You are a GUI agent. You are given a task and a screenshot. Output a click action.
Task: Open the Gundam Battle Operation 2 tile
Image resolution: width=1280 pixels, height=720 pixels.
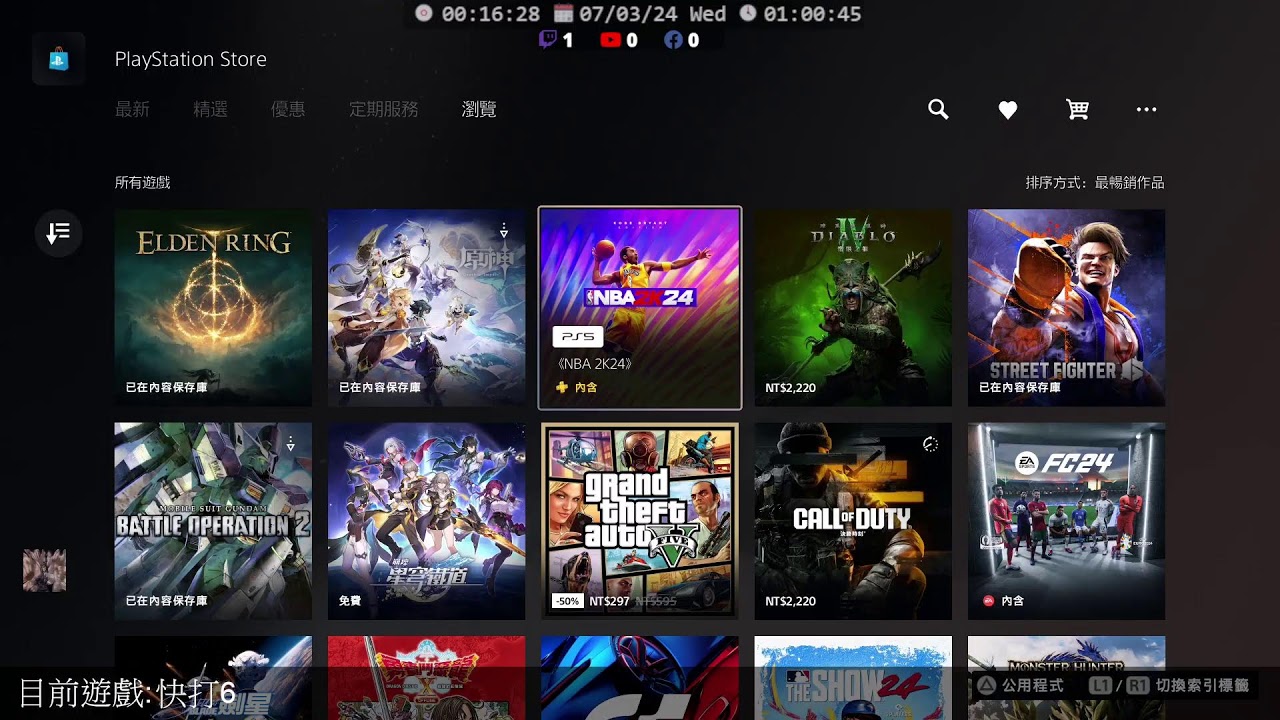click(213, 521)
